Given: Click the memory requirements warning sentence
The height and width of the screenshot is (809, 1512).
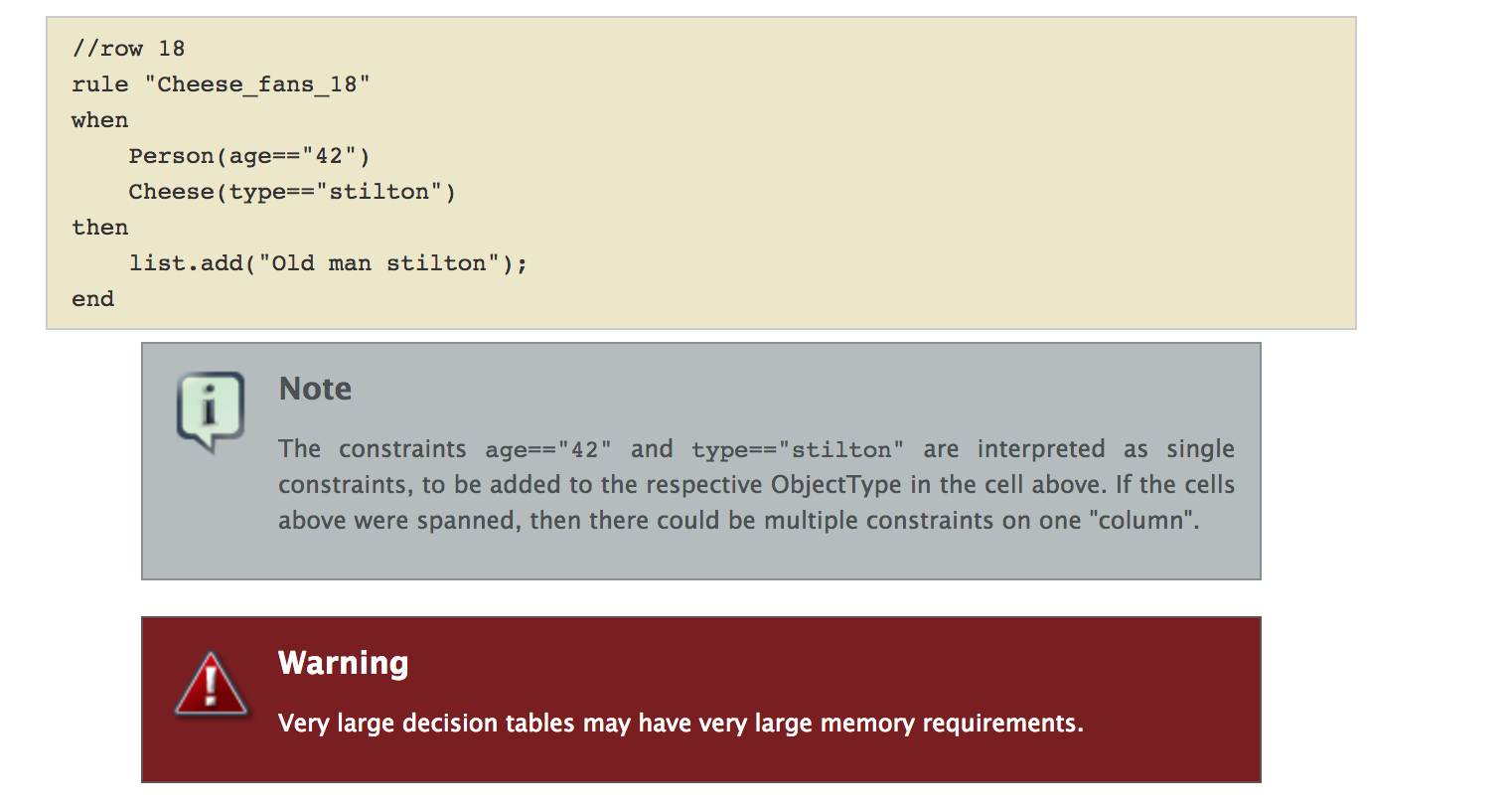Looking at the screenshot, I should click(680, 724).
